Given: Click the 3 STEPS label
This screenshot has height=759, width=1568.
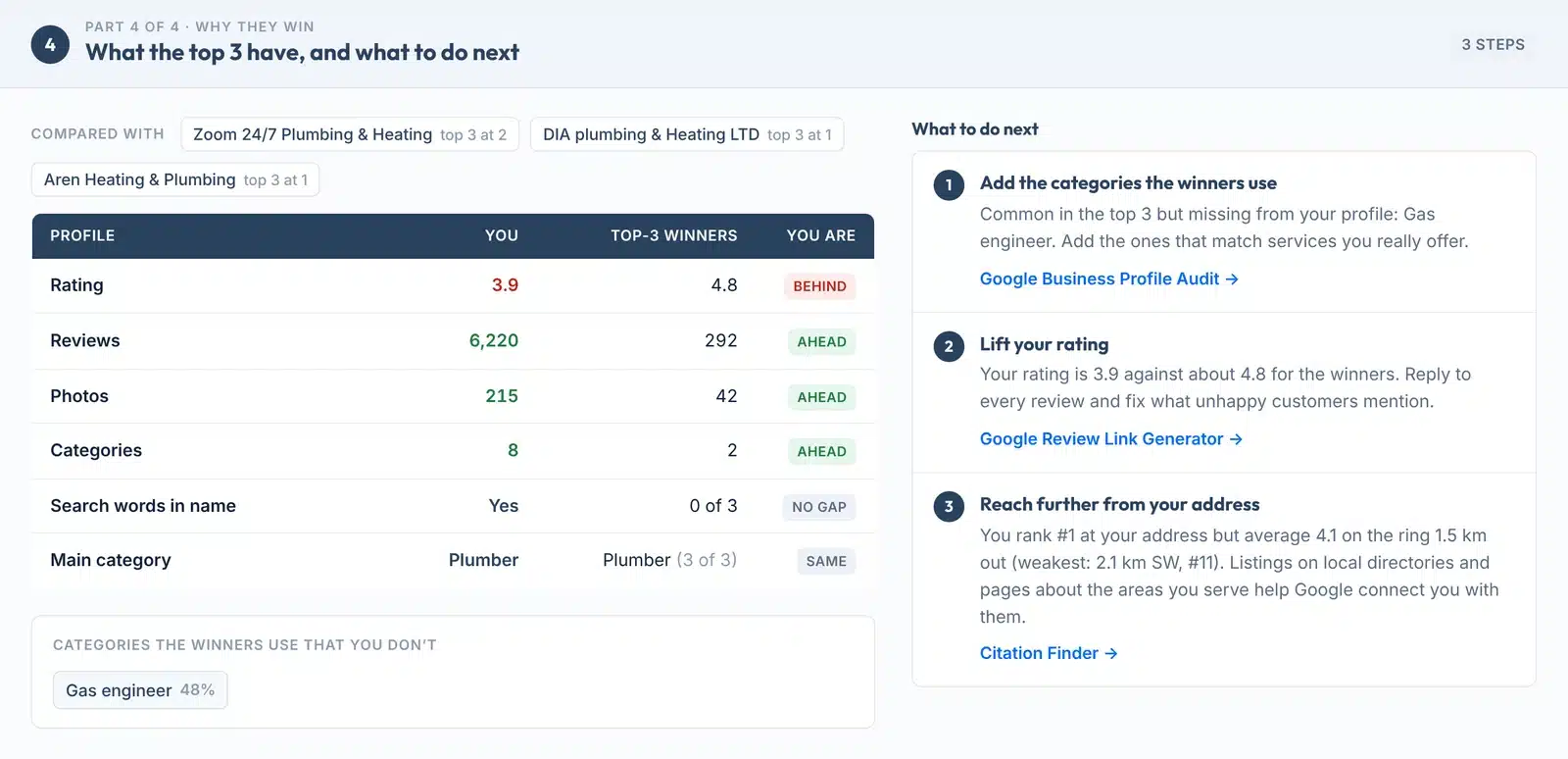Looking at the screenshot, I should coord(1493,44).
